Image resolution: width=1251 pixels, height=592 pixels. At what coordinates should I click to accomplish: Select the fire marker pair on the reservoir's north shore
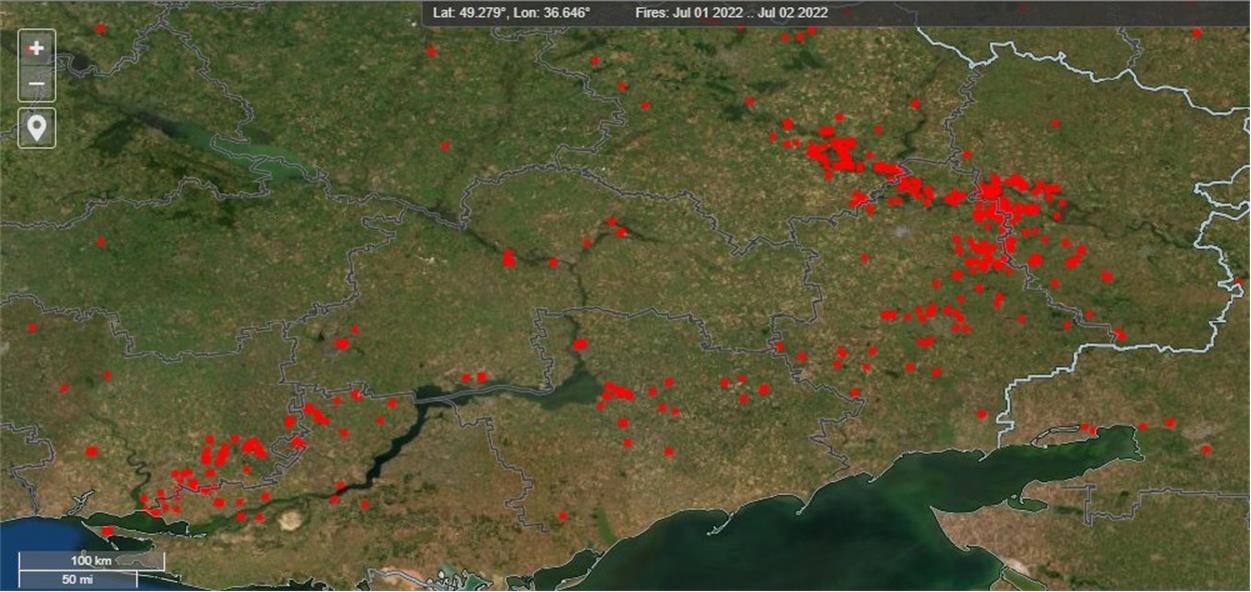[473, 377]
